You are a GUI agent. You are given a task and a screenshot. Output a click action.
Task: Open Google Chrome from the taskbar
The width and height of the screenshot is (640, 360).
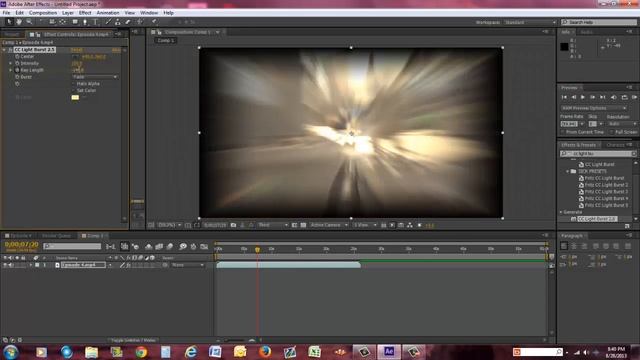(x=141, y=351)
